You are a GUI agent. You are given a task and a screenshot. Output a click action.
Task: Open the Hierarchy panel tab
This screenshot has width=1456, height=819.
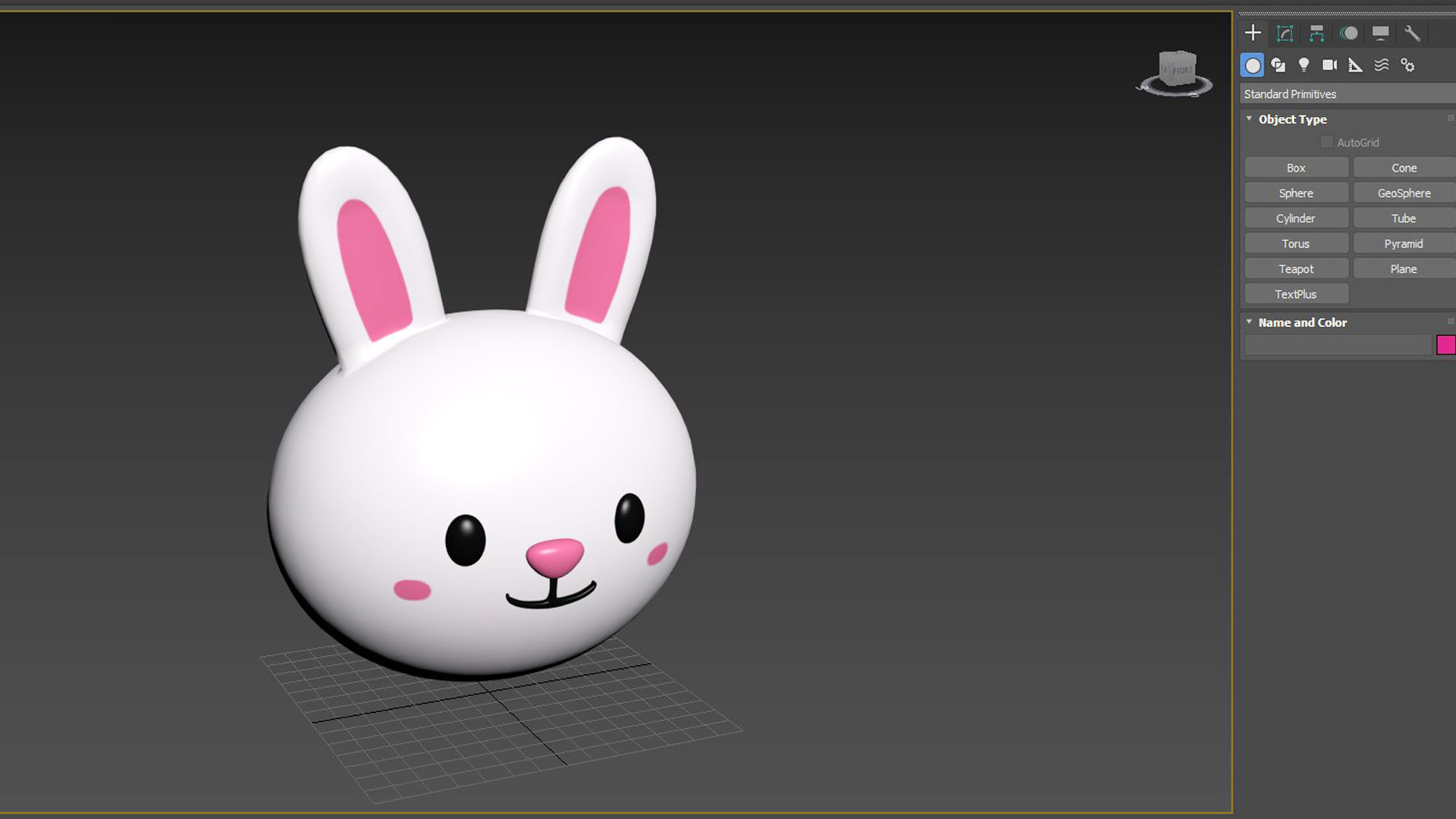point(1316,33)
